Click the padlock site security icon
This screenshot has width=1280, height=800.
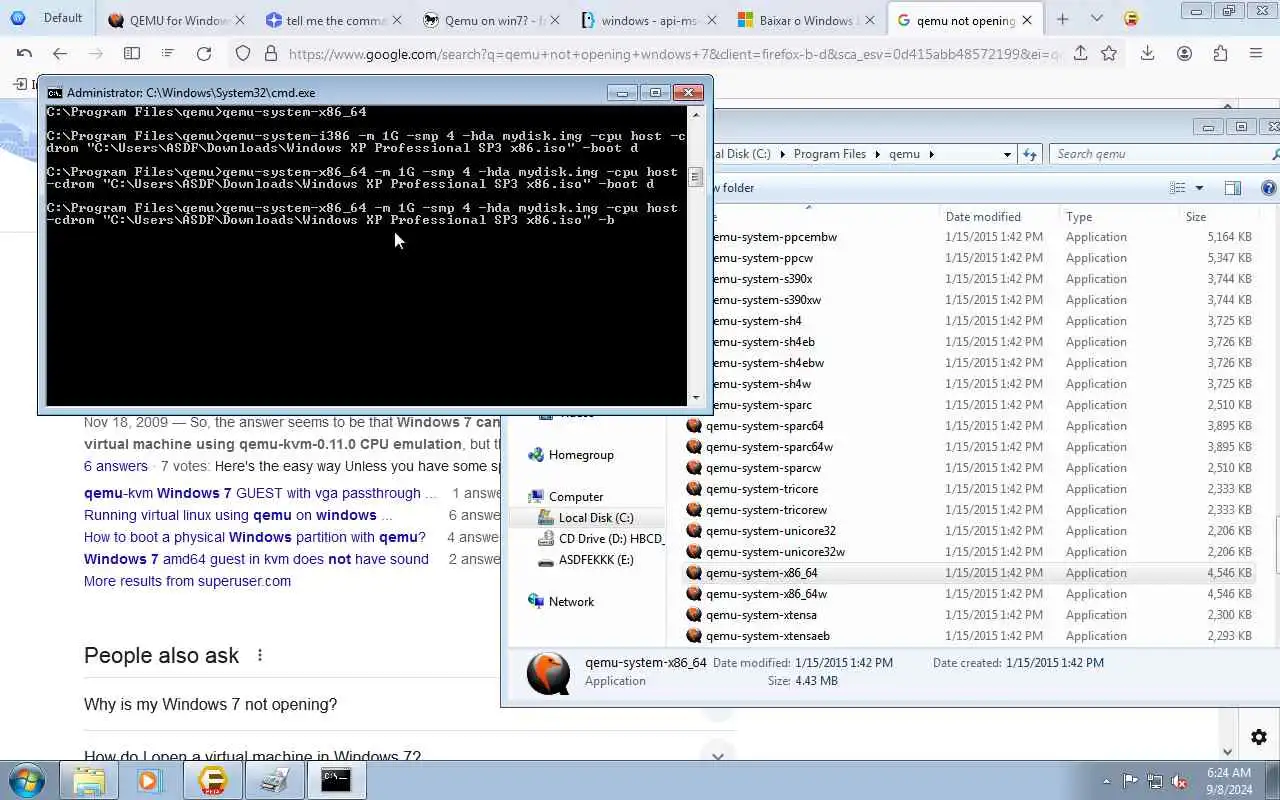point(270,54)
